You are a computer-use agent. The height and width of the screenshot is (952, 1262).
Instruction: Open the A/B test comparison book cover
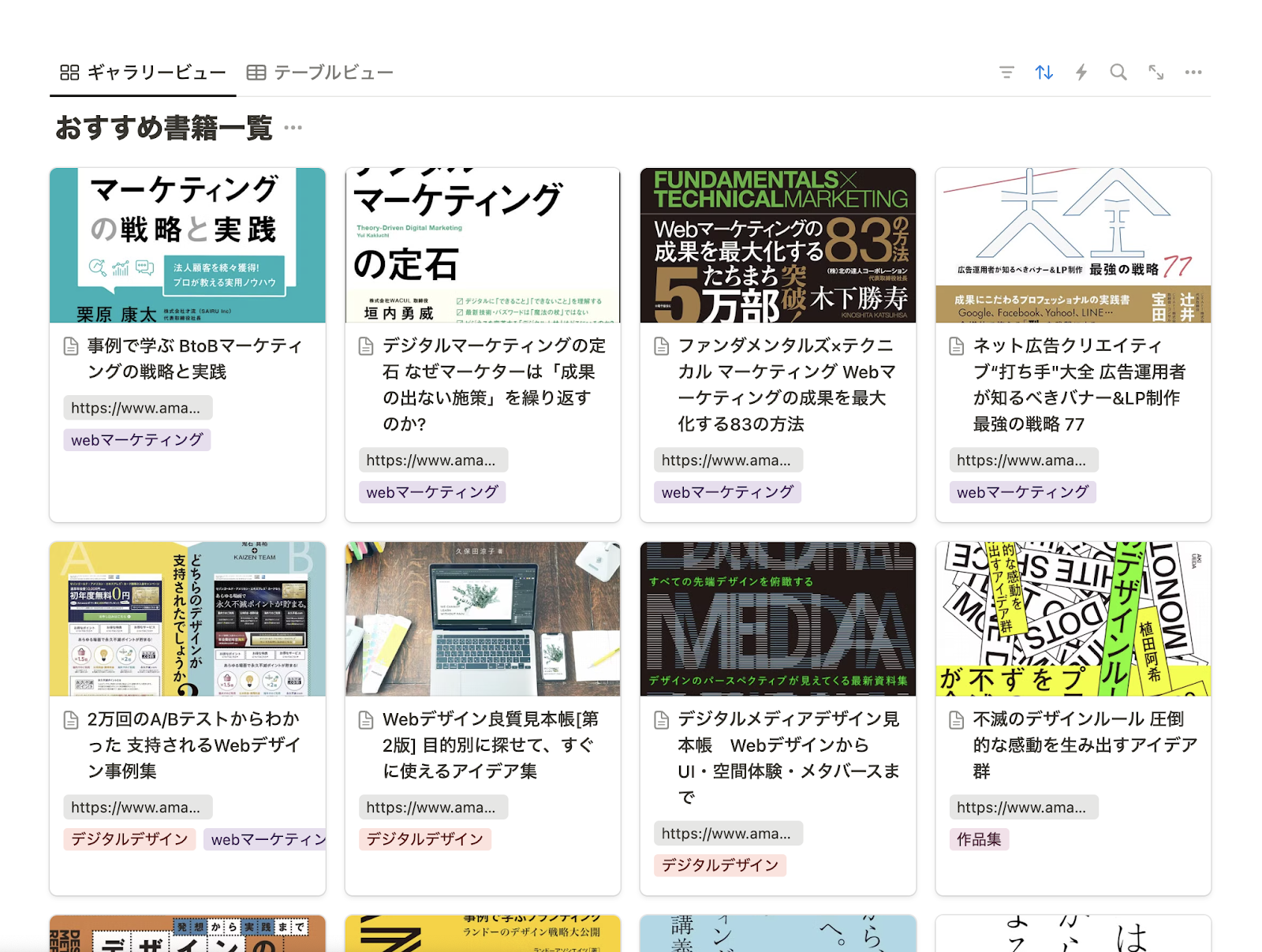click(x=188, y=619)
